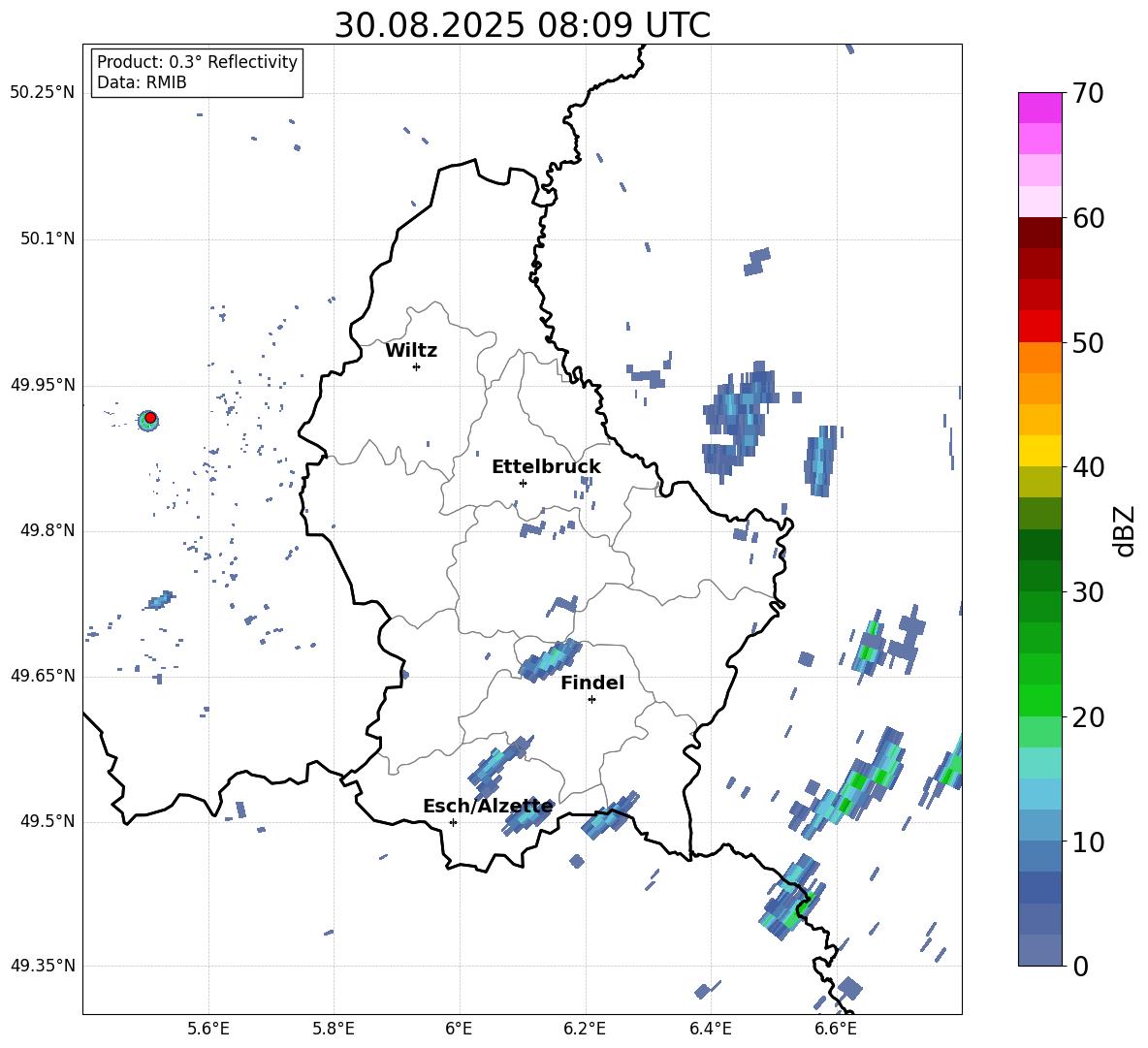
Task: Pick the slate blue swatch at 0 dBZ
Action: pyautogui.click(x=1039, y=950)
